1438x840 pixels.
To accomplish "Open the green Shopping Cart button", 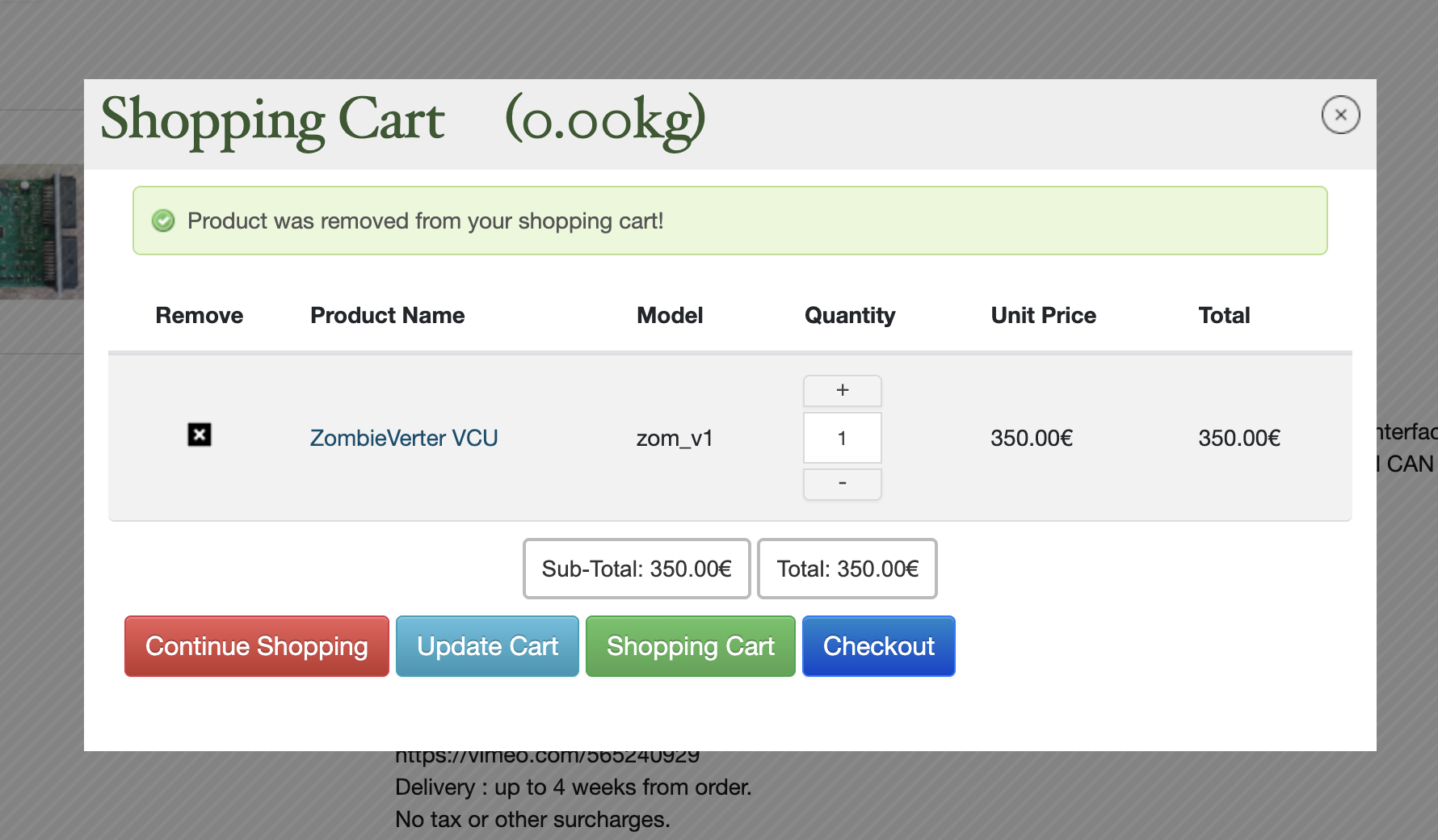I will (690, 646).
